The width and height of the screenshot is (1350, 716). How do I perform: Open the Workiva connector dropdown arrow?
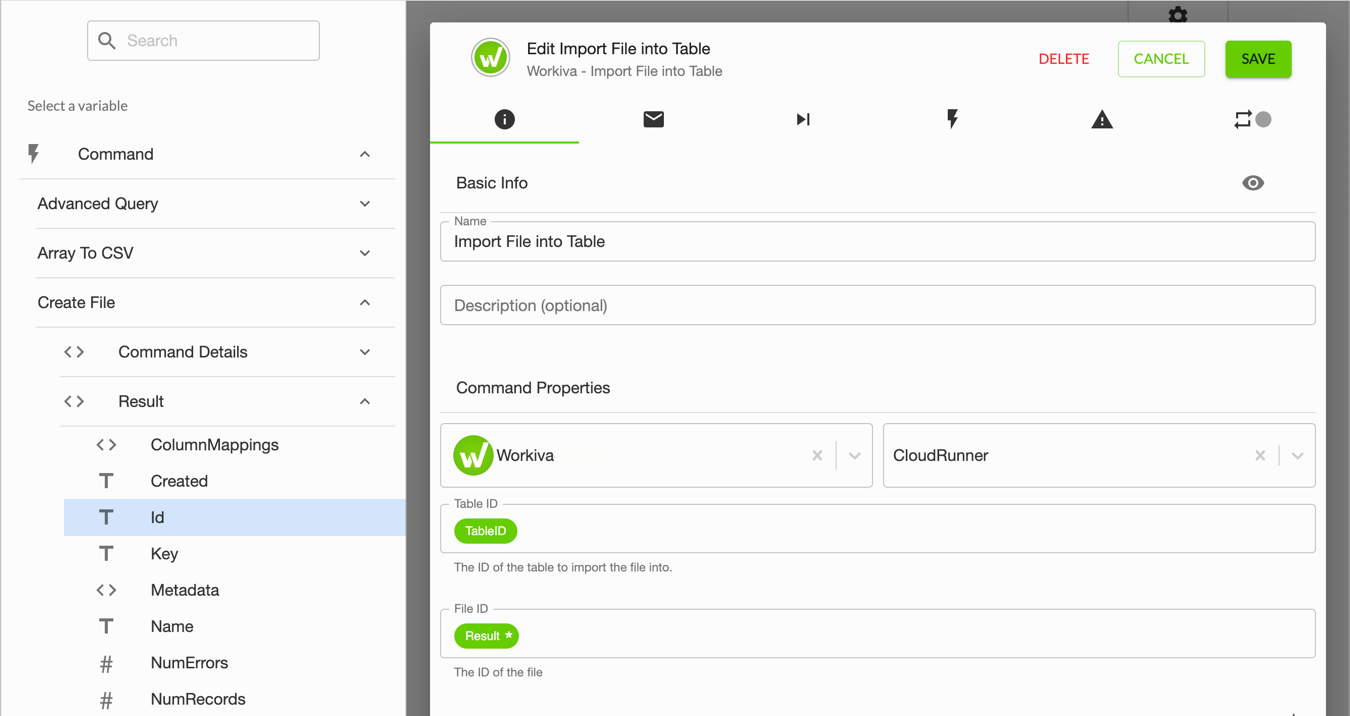pos(855,456)
